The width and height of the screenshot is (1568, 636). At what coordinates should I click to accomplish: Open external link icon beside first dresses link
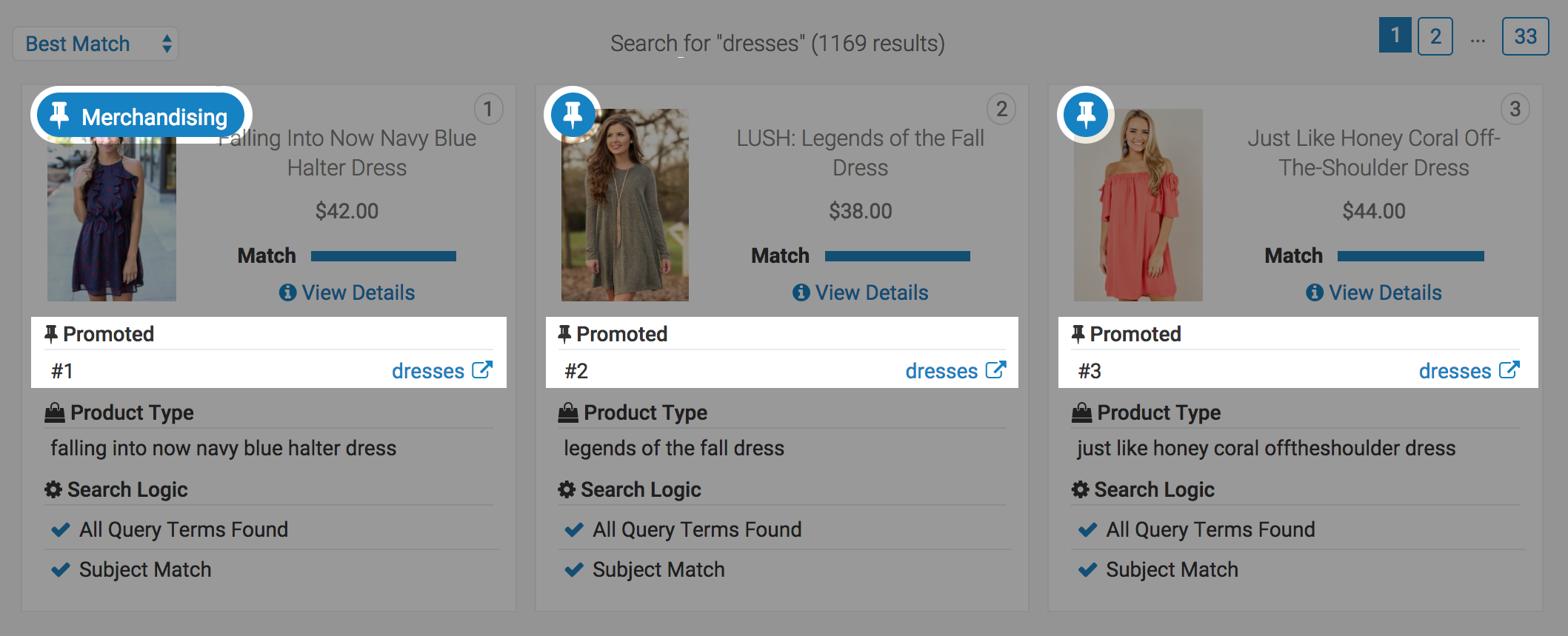(482, 369)
